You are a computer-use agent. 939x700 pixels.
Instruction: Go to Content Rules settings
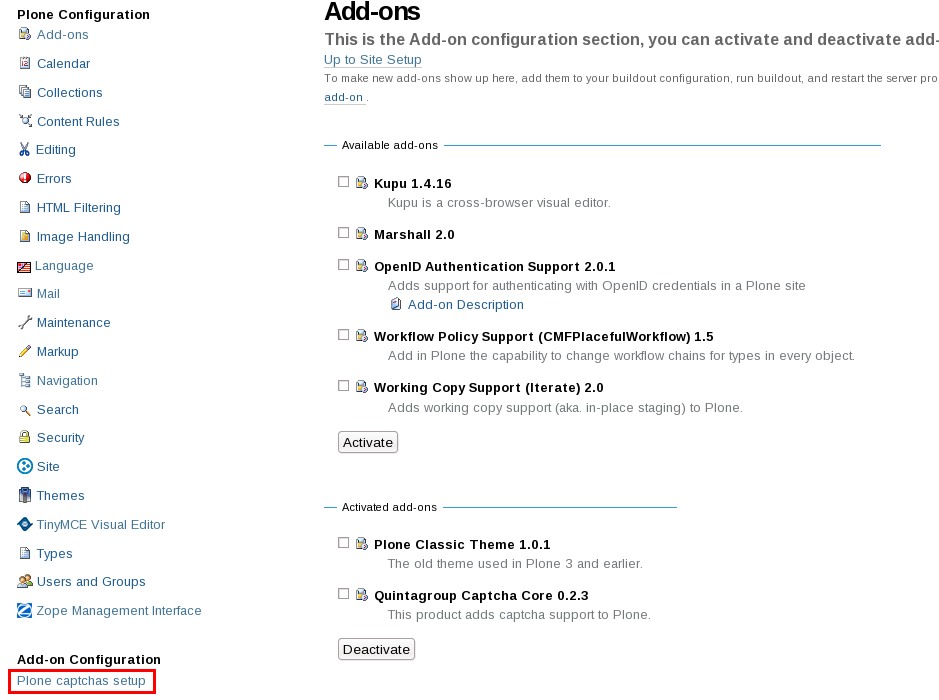(78, 122)
